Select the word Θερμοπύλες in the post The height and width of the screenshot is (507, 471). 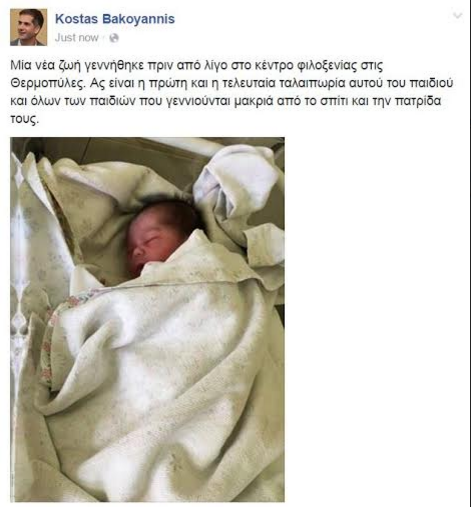pos(48,83)
